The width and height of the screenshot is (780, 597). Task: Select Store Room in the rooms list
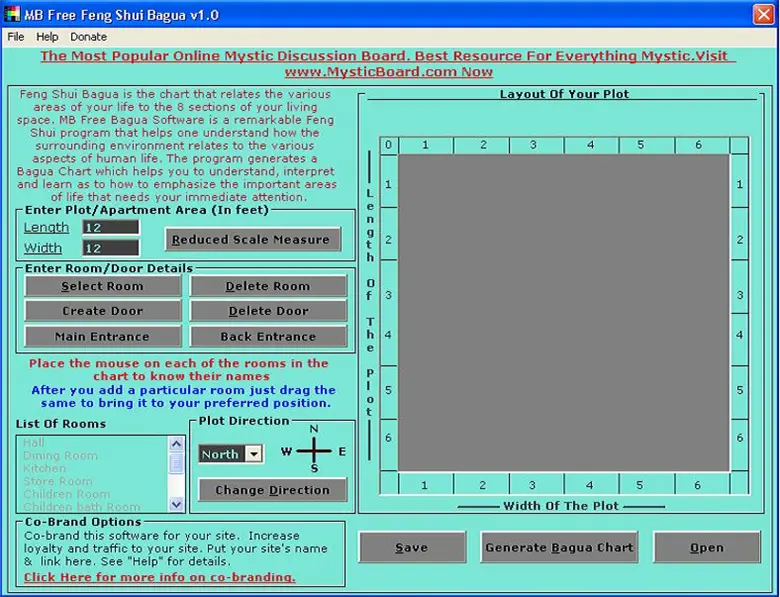pos(58,482)
